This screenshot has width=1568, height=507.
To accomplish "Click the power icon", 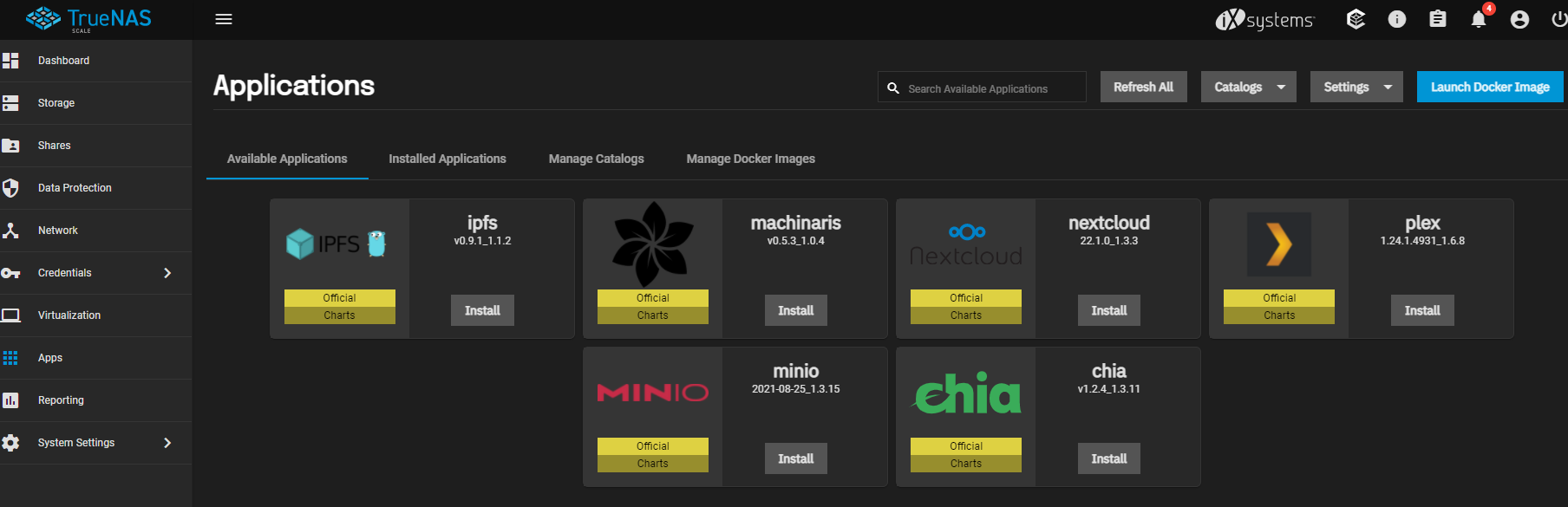I will pyautogui.click(x=1558, y=19).
